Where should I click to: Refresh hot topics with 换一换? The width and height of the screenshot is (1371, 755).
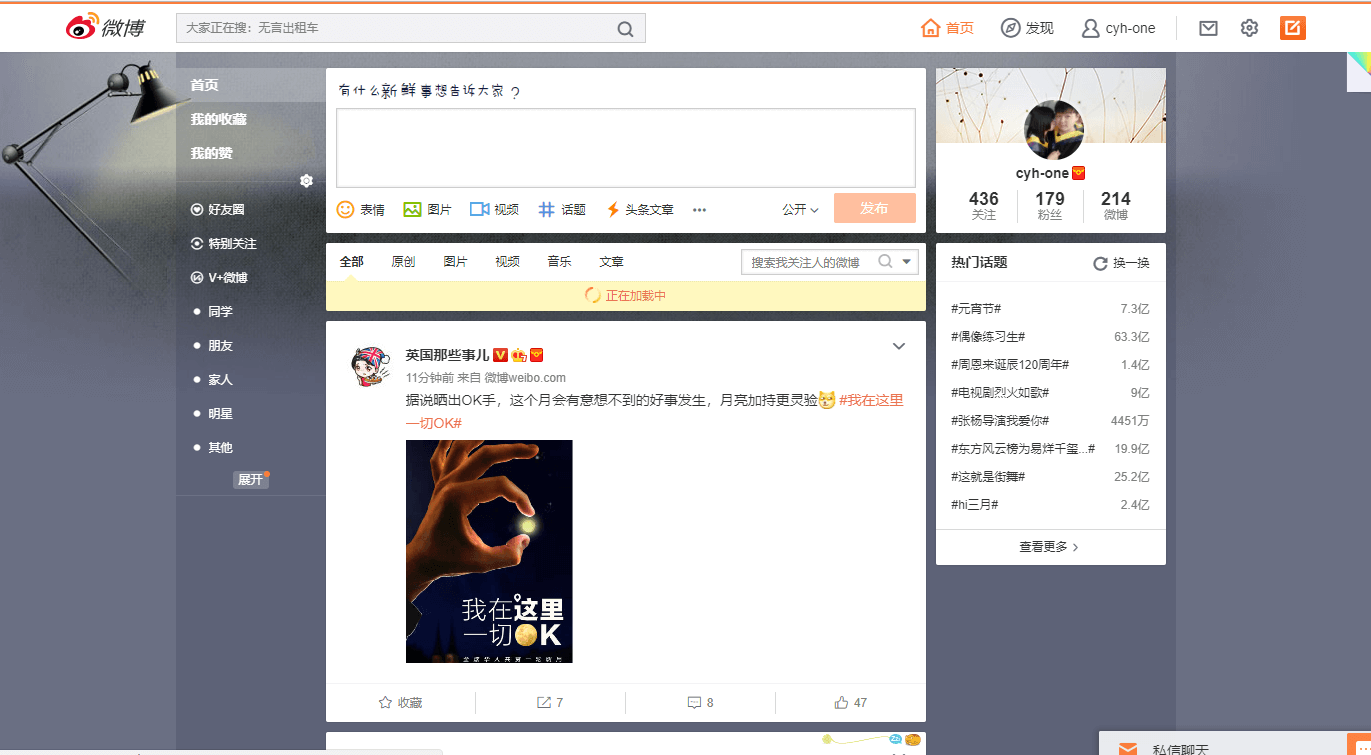[1121, 263]
